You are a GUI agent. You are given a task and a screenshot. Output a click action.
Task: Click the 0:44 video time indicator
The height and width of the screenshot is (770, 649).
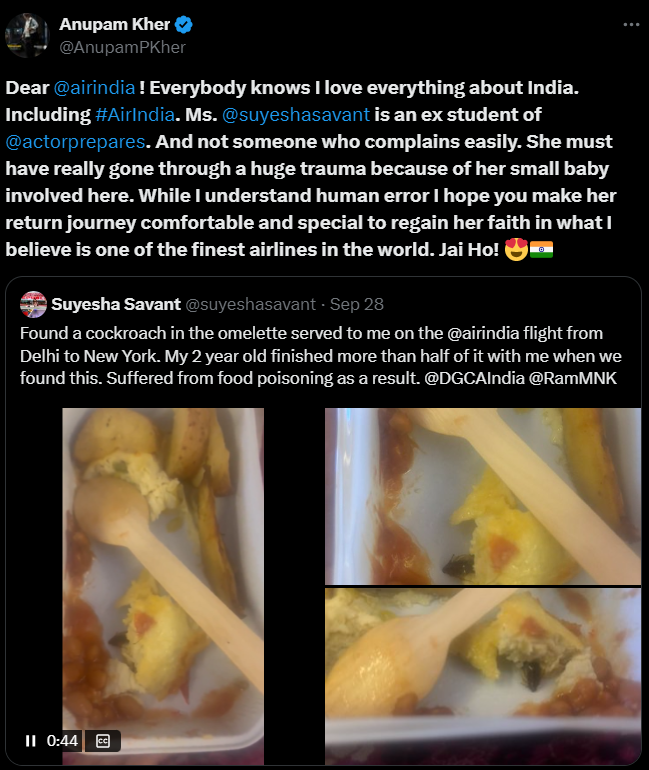[x=62, y=741]
